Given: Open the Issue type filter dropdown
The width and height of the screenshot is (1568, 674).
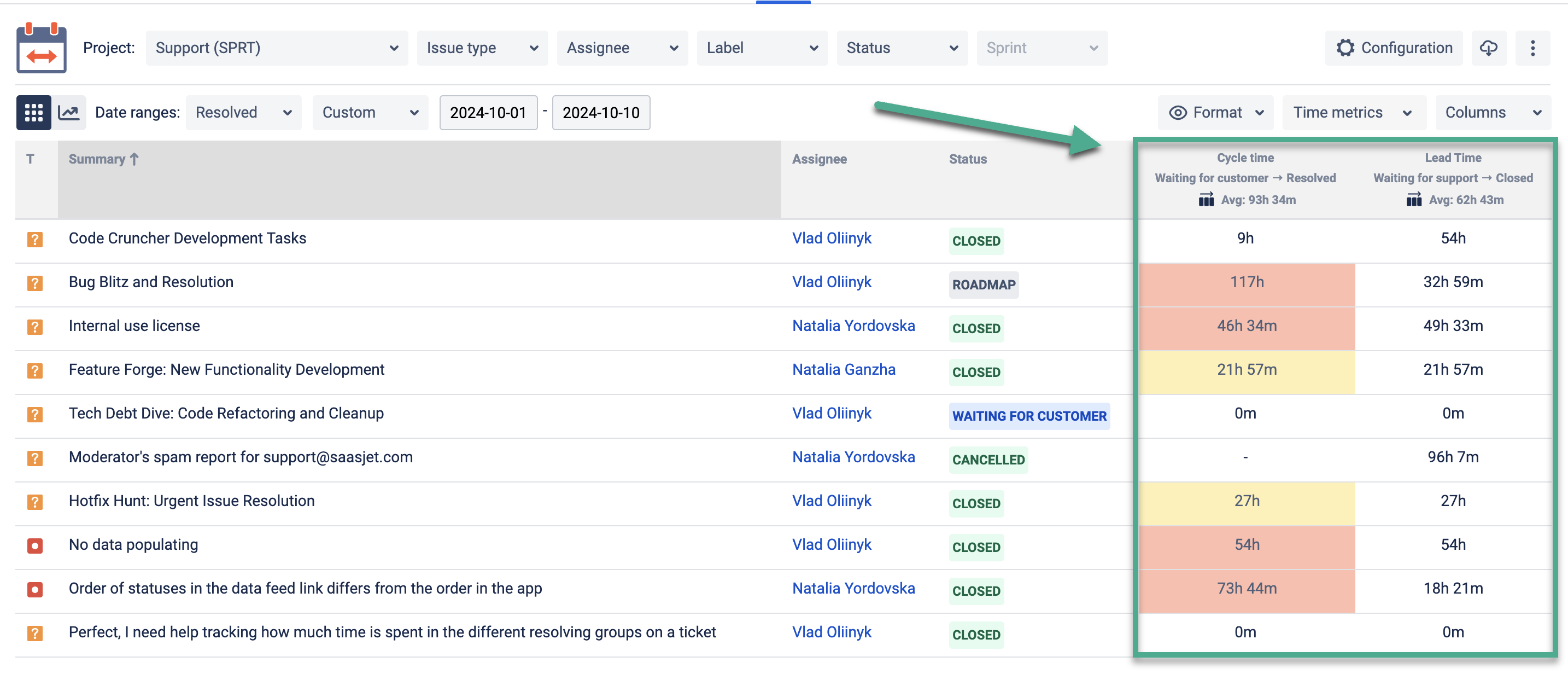Looking at the screenshot, I should [482, 48].
